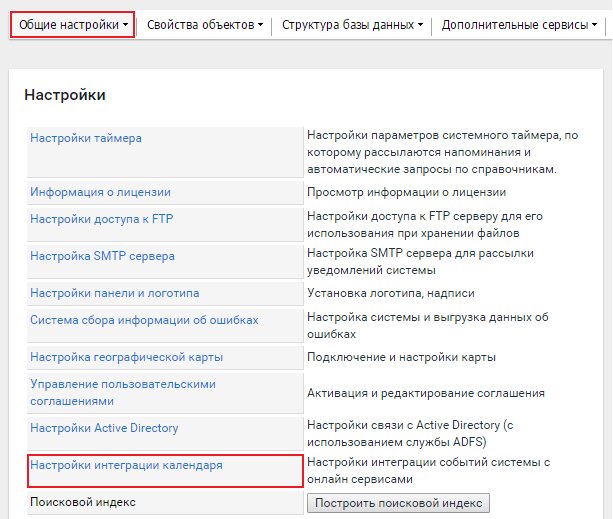The height and width of the screenshot is (519, 613).
Task: Click the Поисковой индекс row label
Action: (x=82, y=502)
